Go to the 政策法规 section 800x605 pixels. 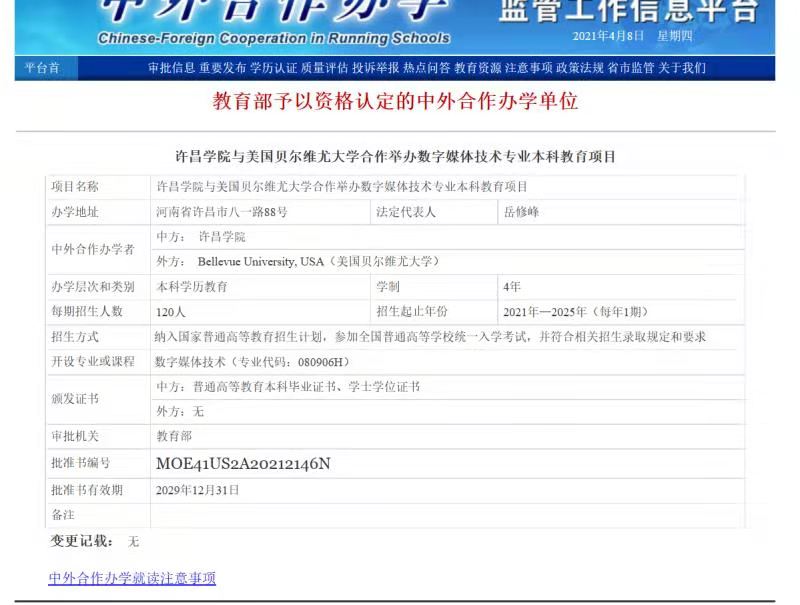tap(579, 68)
